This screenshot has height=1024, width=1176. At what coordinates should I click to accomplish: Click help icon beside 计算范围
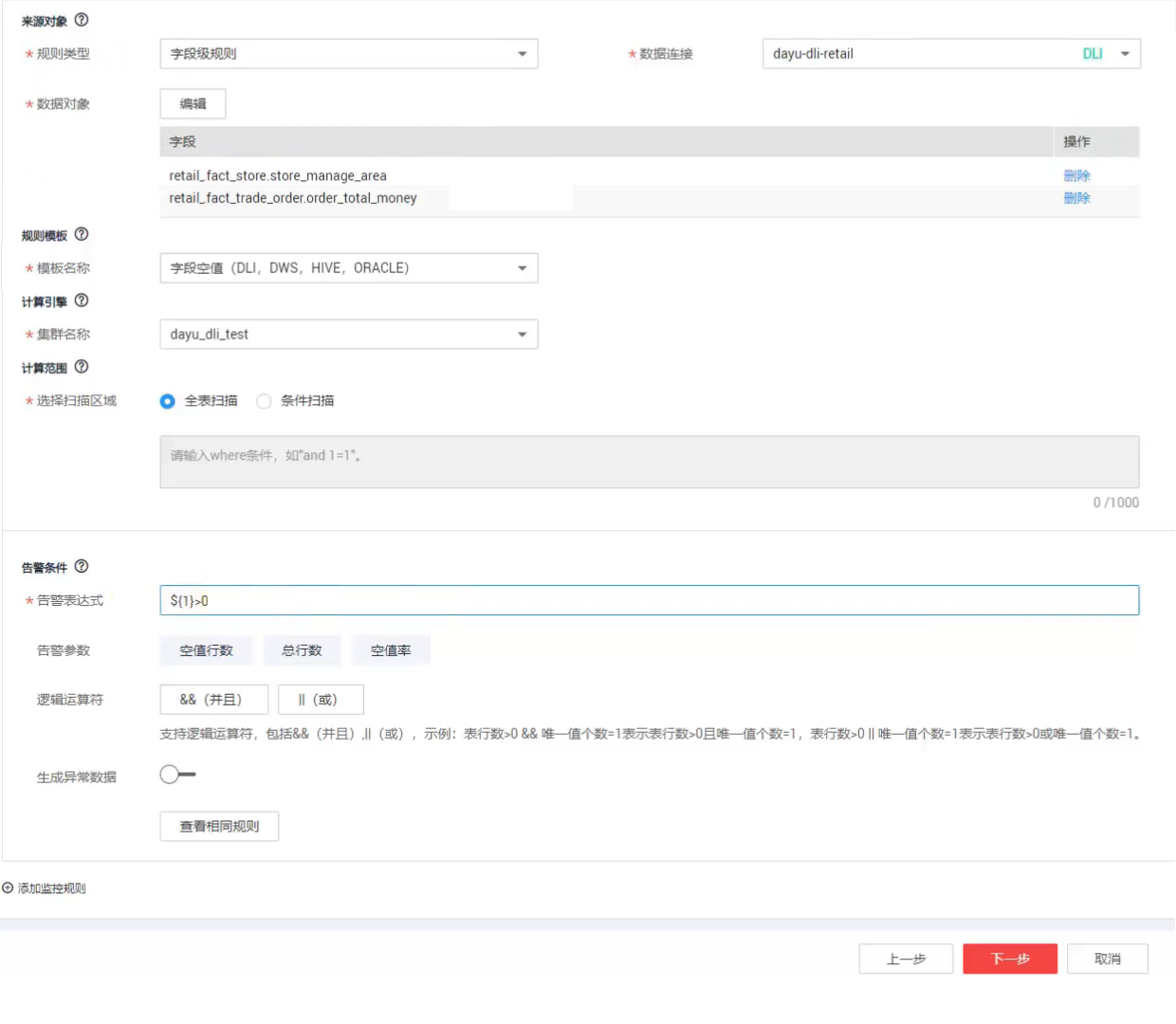(82, 367)
